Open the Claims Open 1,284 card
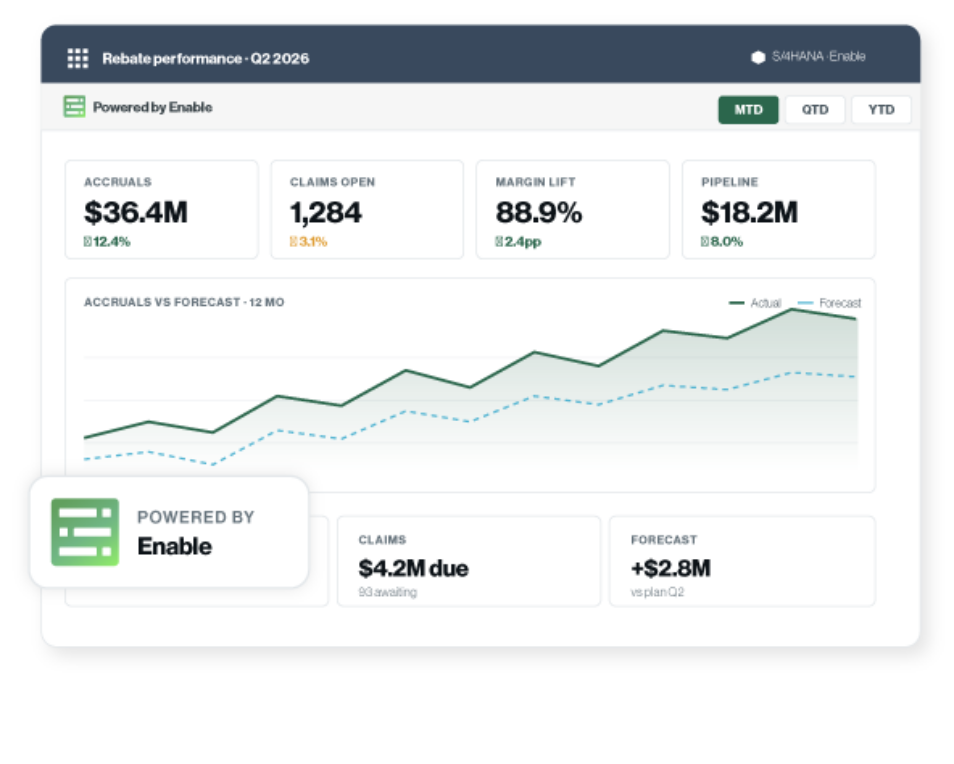The image size is (954, 764). [x=367, y=210]
